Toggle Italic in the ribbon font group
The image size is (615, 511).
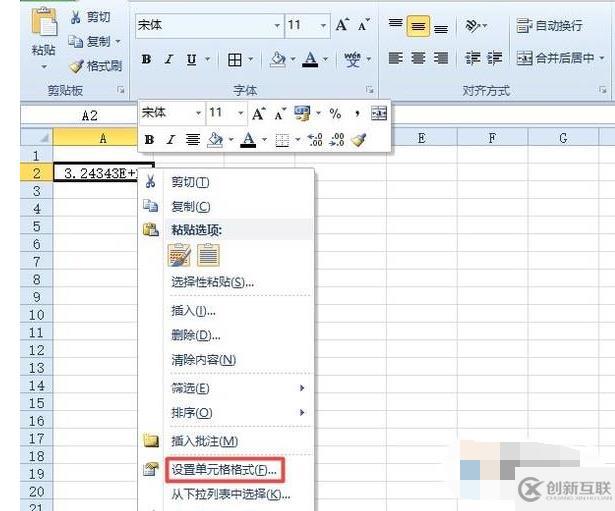point(169,59)
